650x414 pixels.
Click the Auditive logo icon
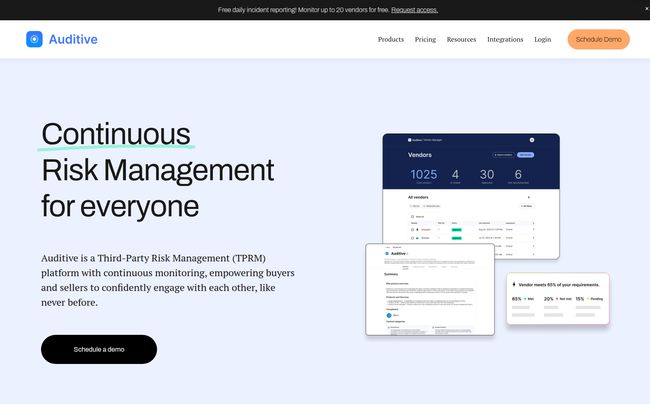[34, 39]
